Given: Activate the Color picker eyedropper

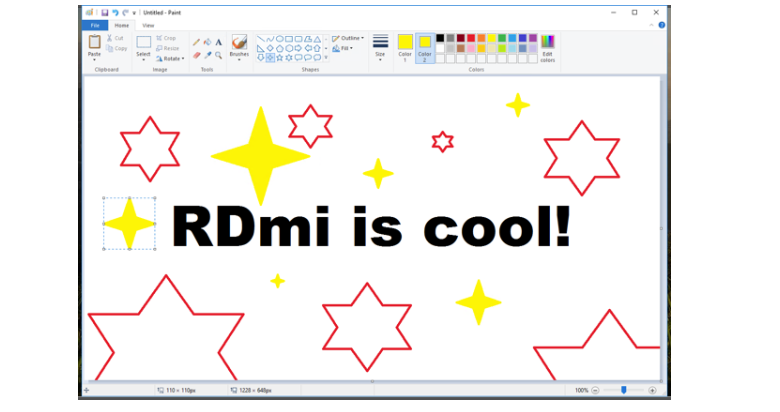Looking at the screenshot, I should coord(207,55).
